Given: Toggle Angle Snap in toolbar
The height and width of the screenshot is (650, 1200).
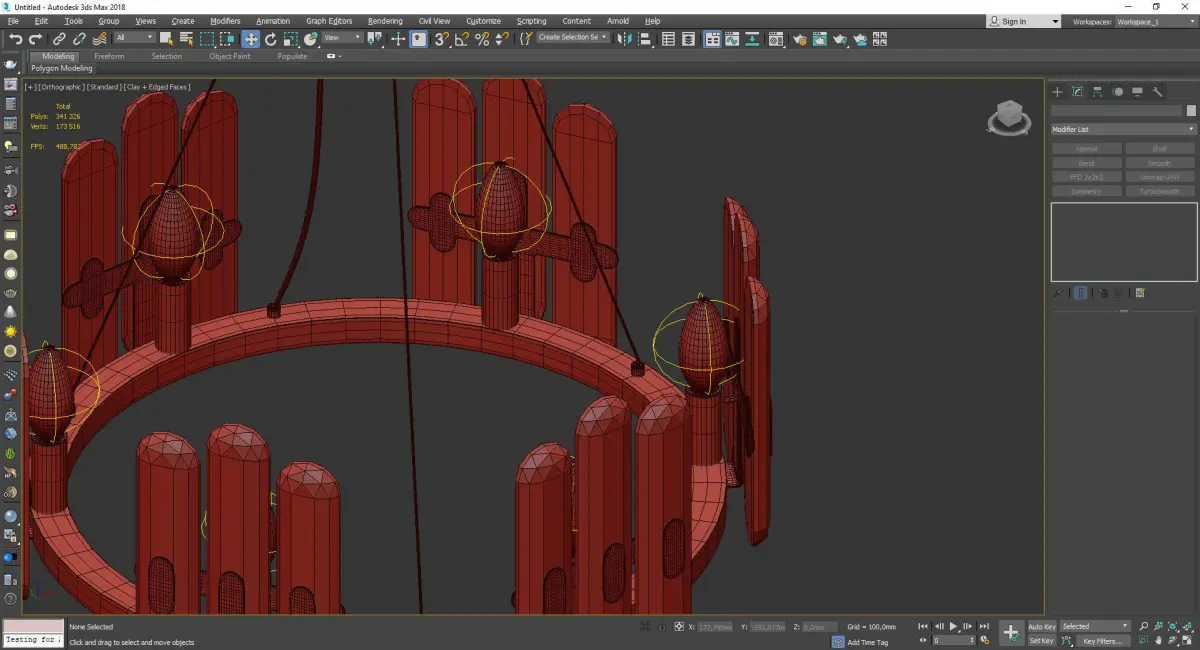Looking at the screenshot, I should pos(462,39).
